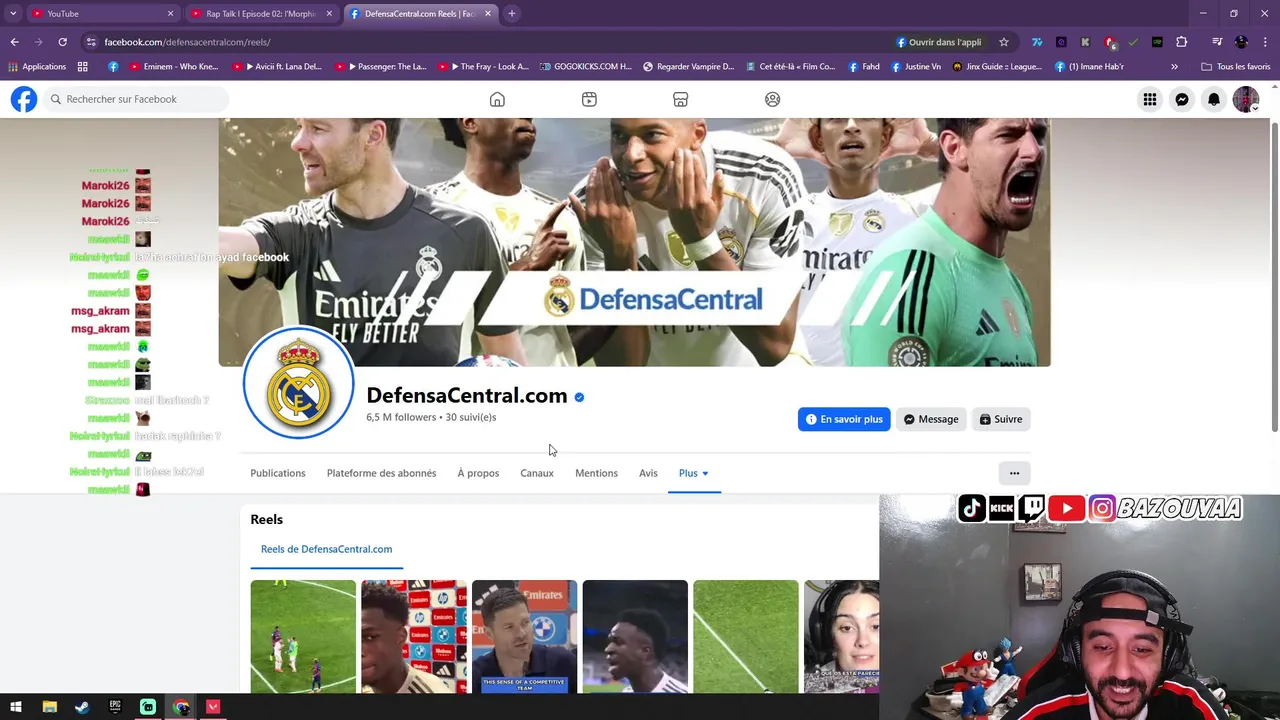Click the green checkmark extension icon
The height and width of the screenshot is (720, 1280).
[x=1133, y=42]
